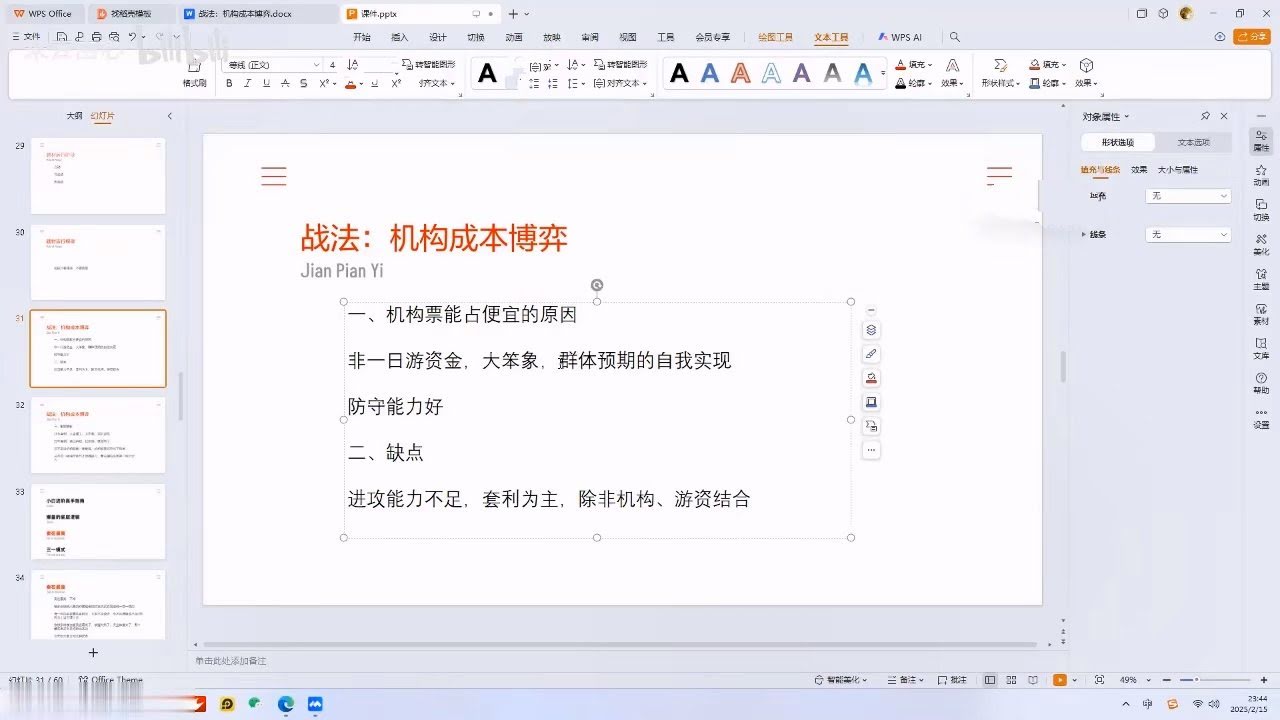The width and height of the screenshot is (1280, 720).
Task: Select slide 32 thumbnail in the panel
Action: [x=98, y=435]
